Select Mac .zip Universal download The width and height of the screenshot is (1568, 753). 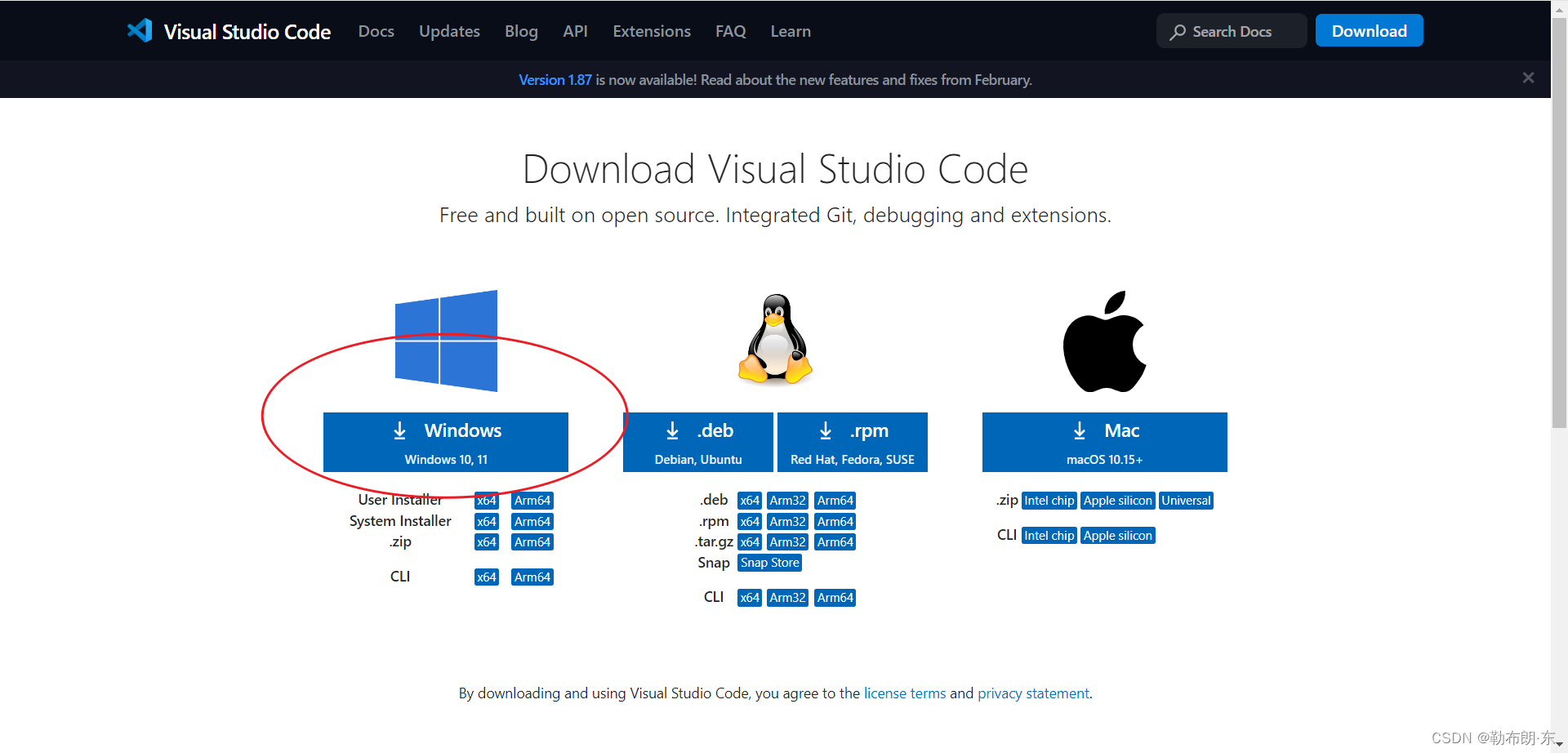point(1187,501)
